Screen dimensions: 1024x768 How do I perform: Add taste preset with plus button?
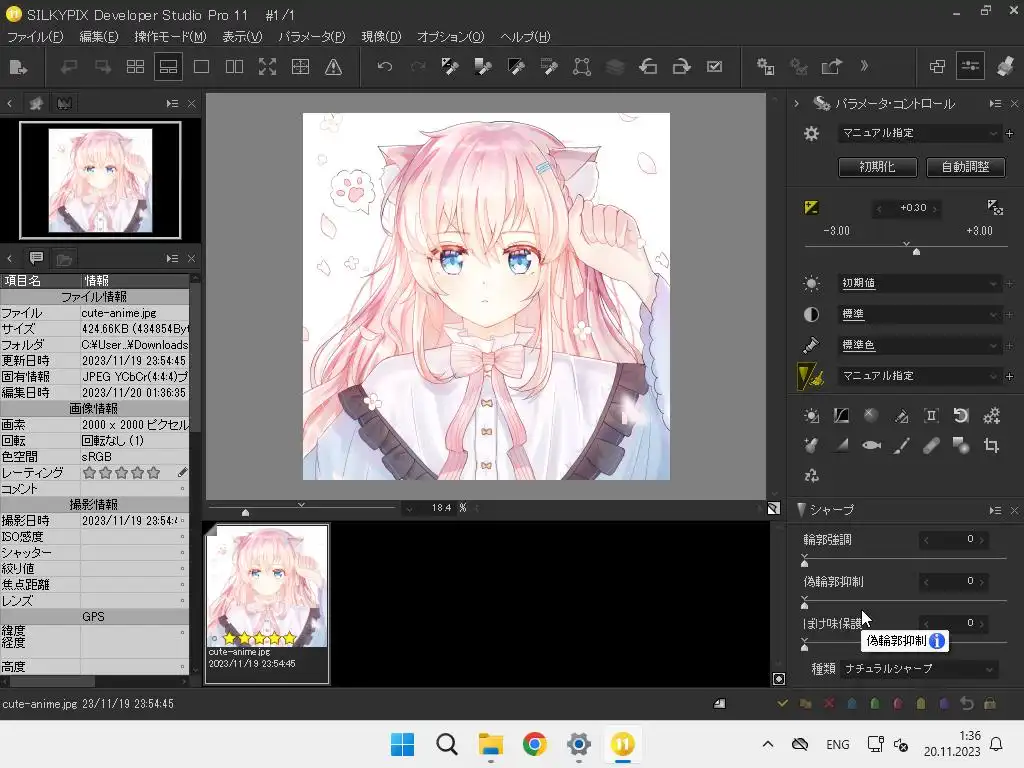(x=1010, y=133)
